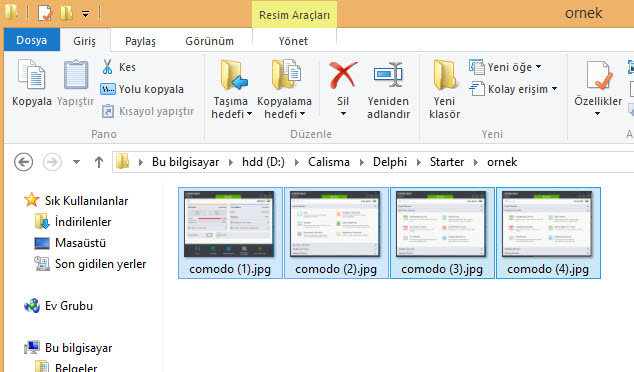Click quick access properties icon in title bar
This screenshot has width=634, height=372.
tap(44, 13)
